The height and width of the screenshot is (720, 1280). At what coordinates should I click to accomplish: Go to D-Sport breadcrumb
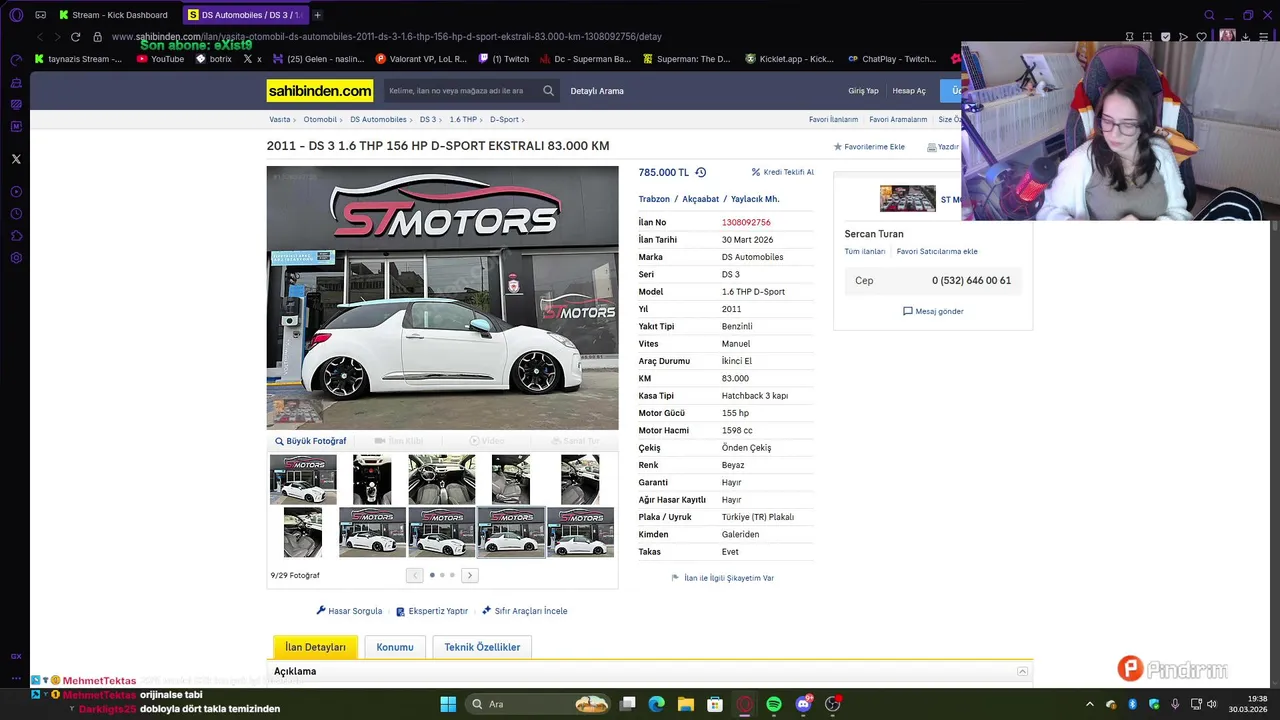coord(504,120)
